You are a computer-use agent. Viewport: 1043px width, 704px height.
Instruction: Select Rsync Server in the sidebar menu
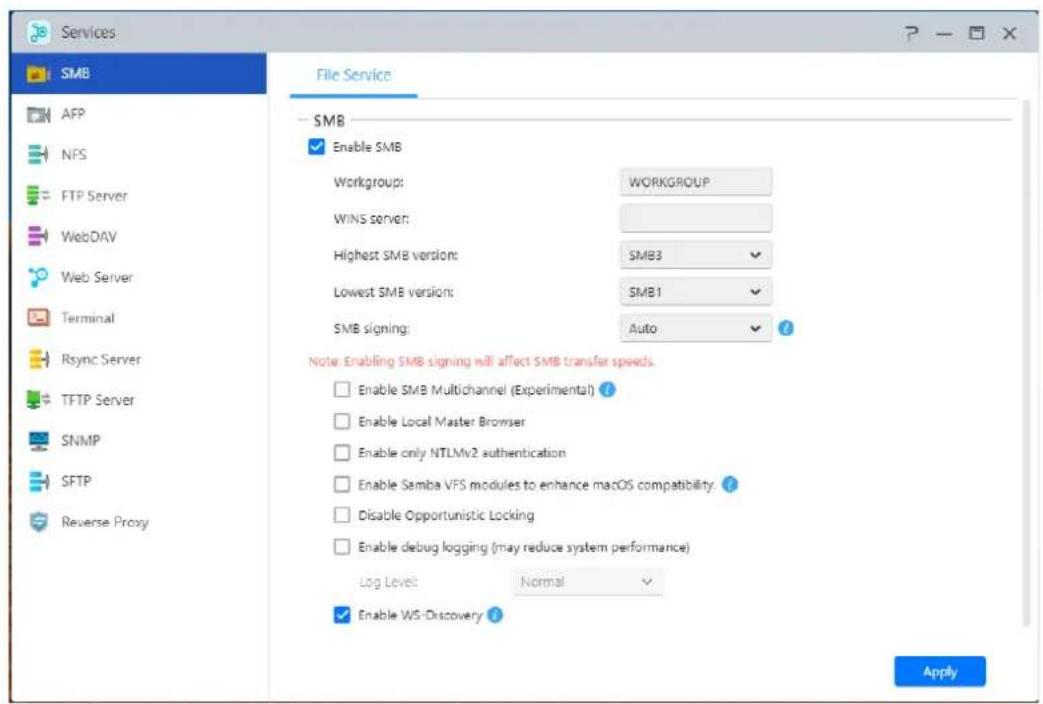pos(100,359)
